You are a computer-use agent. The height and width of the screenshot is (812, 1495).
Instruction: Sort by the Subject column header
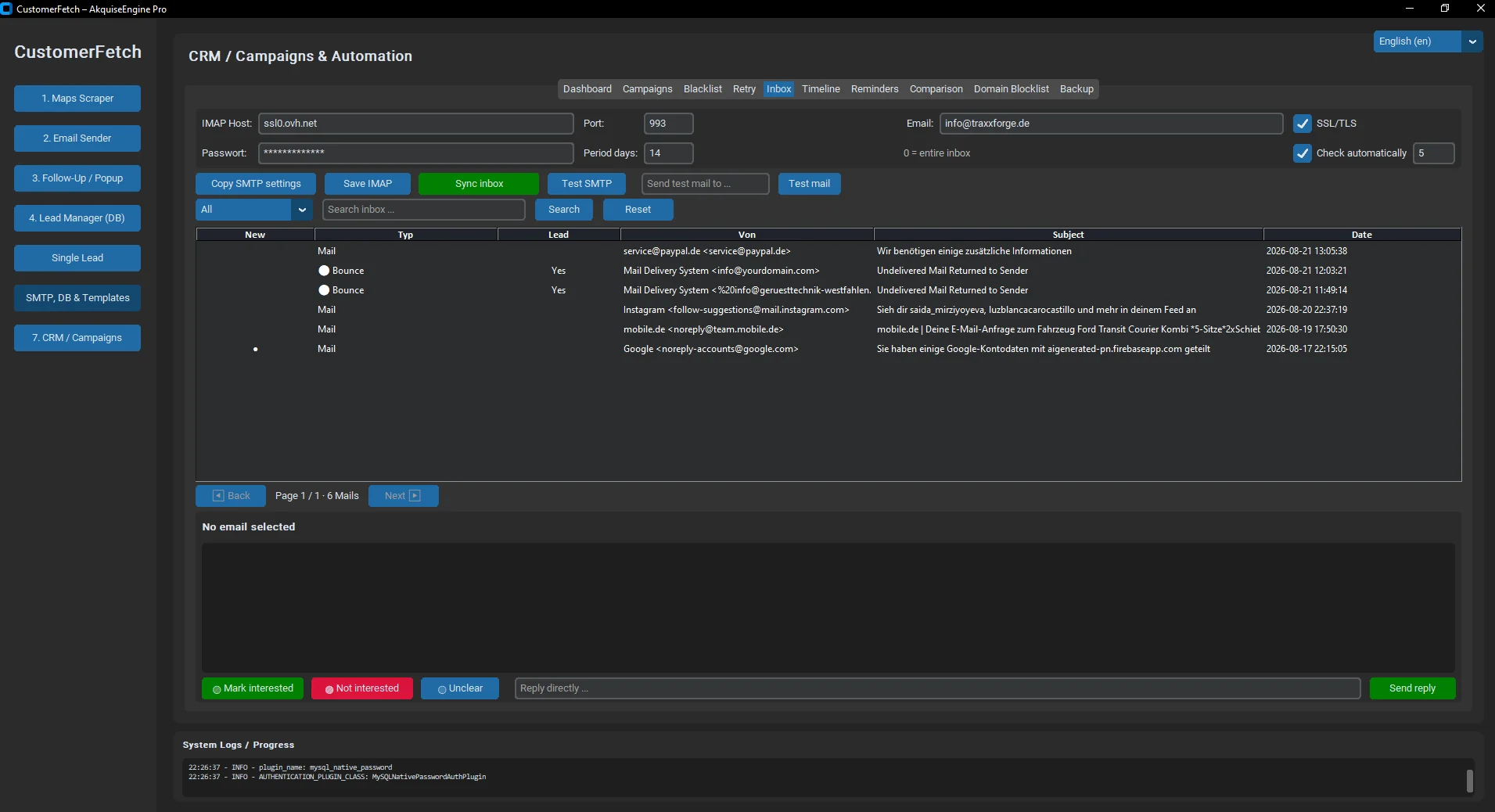tap(1069, 235)
